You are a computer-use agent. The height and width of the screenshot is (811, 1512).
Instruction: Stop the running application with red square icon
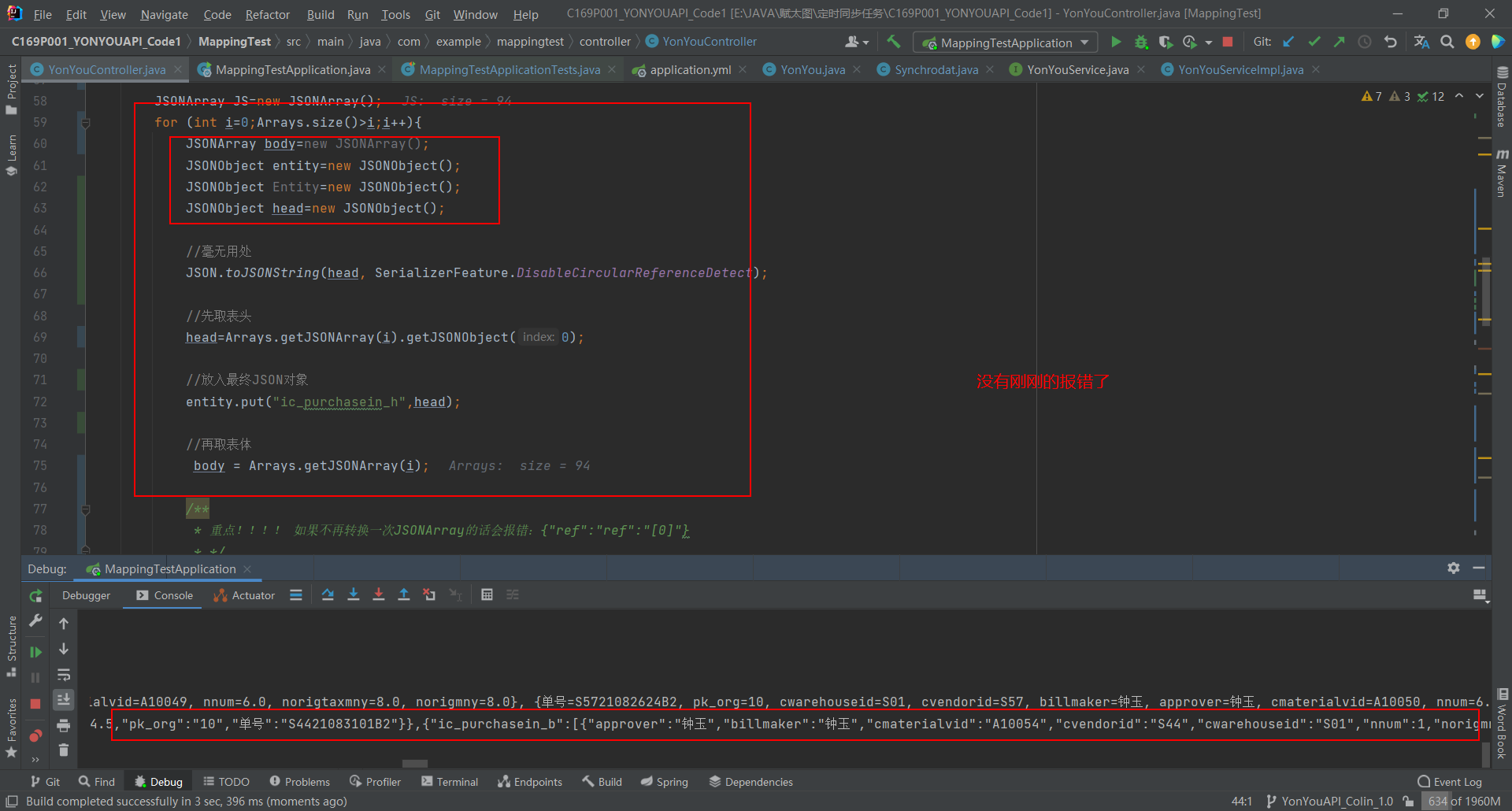[x=1227, y=42]
